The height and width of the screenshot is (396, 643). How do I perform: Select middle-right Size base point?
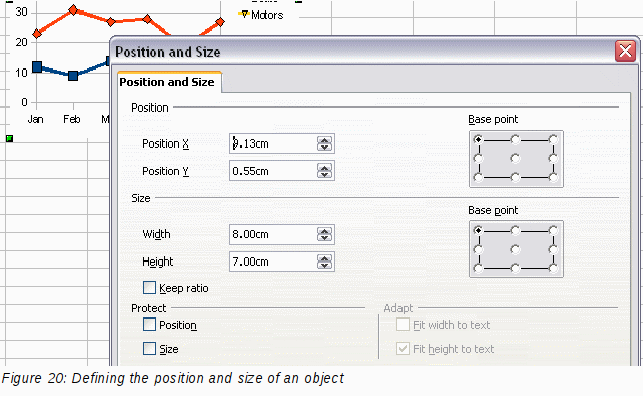[553, 249]
